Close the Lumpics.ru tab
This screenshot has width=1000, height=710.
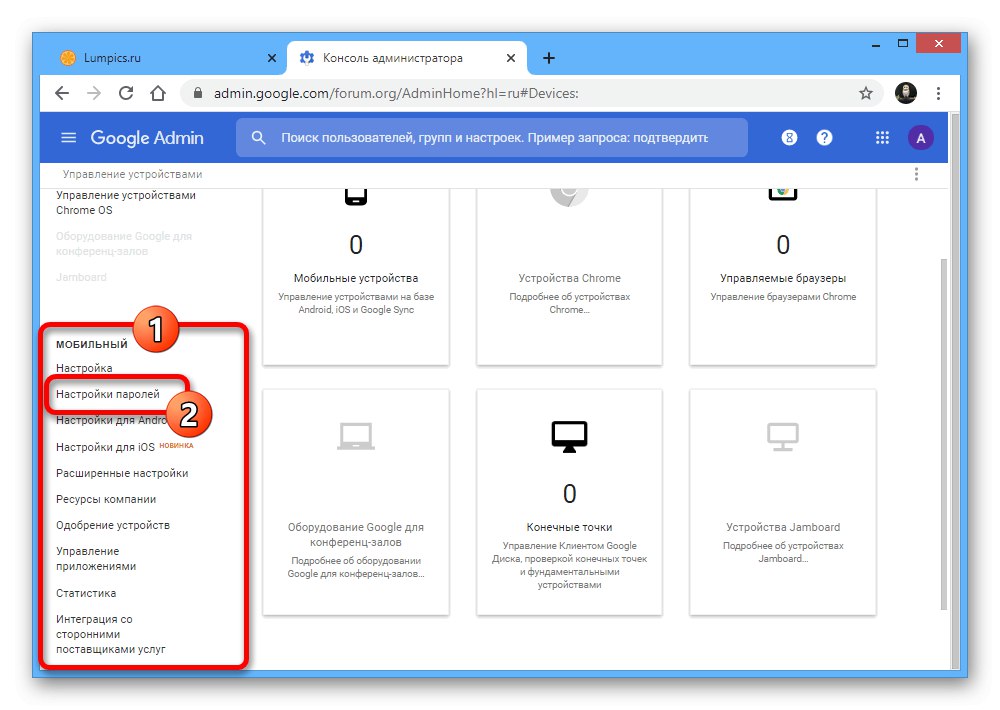pos(272,58)
